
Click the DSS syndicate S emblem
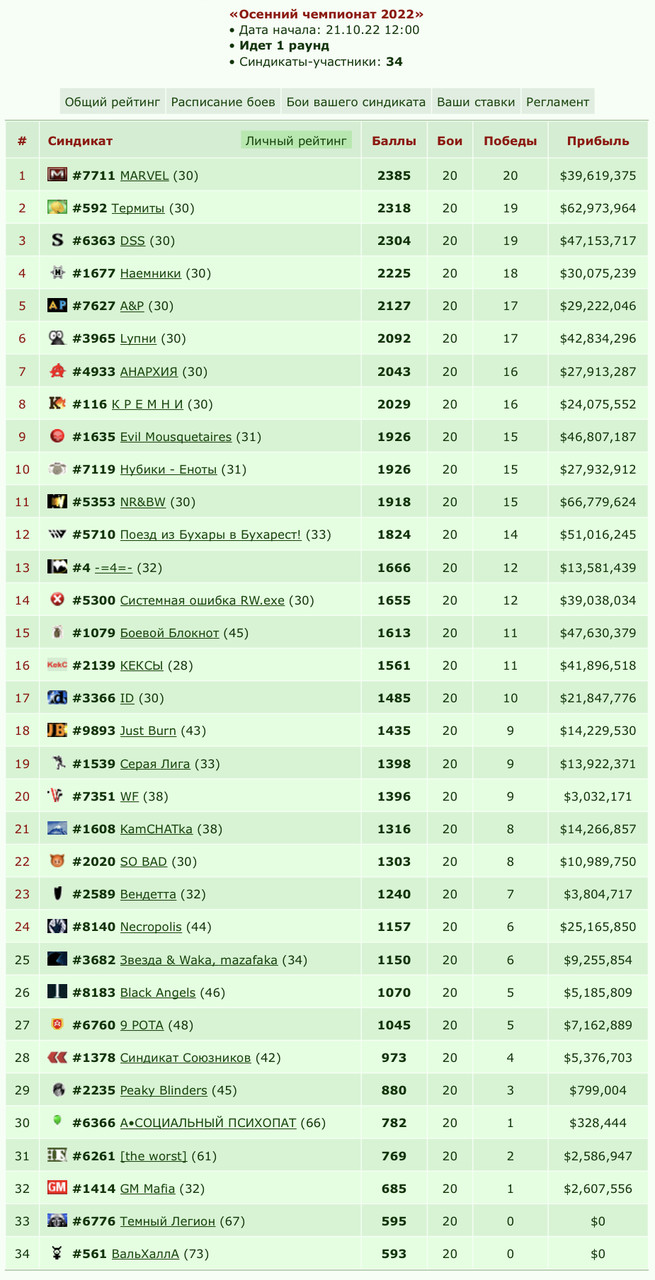(x=57, y=240)
